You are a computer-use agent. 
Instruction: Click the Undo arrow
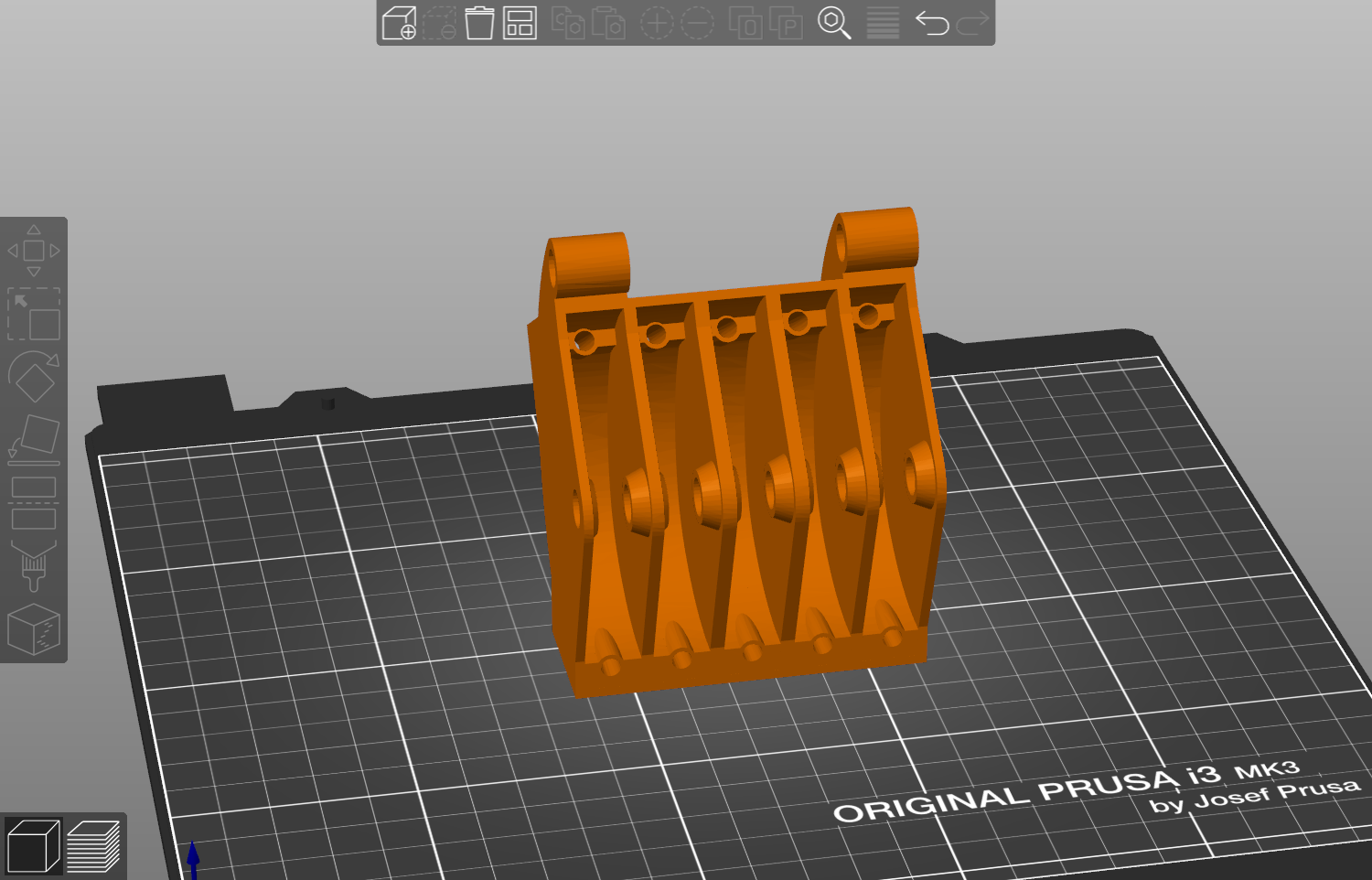click(x=932, y=23)
